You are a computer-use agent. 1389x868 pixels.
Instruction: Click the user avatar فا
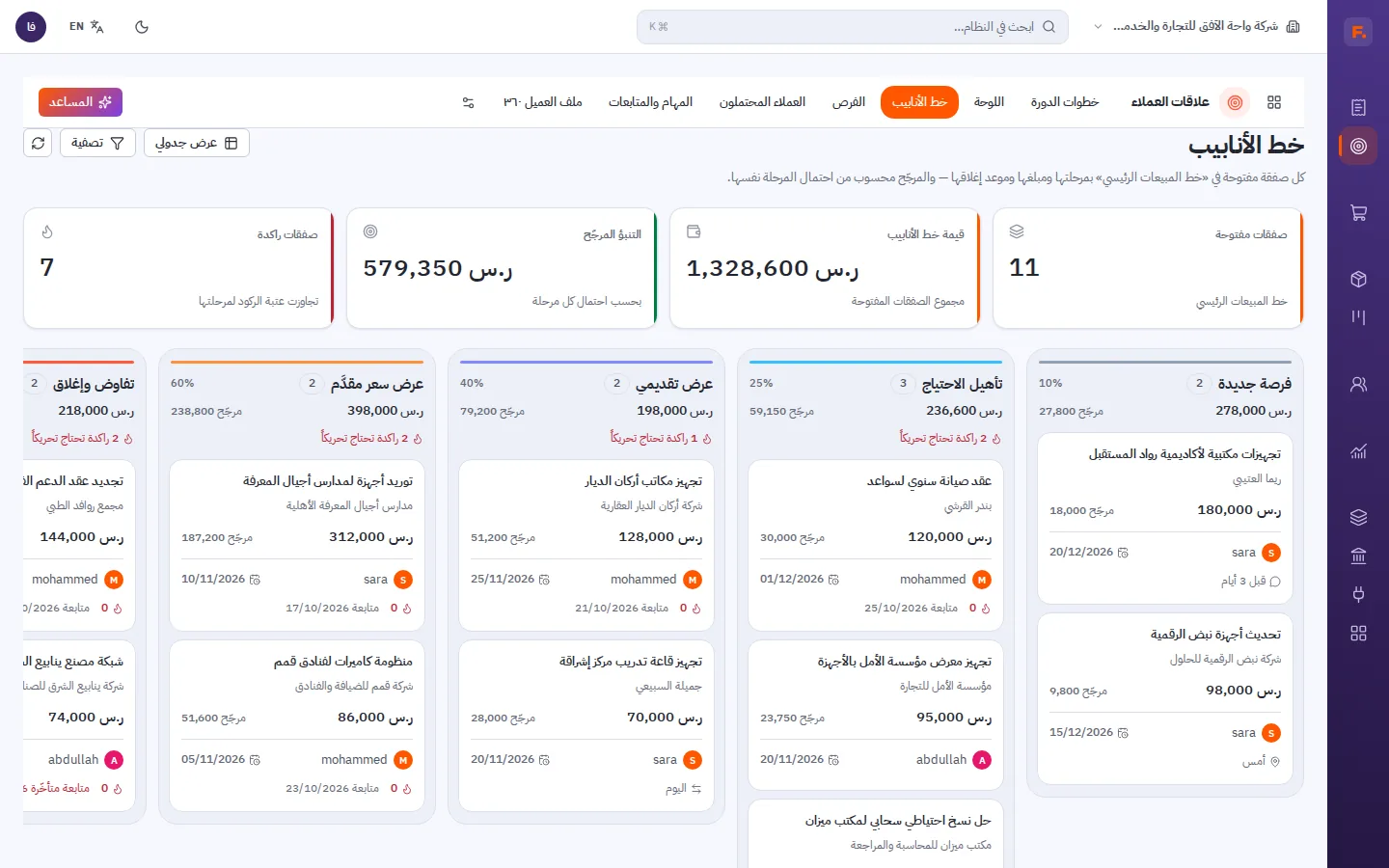31,27
